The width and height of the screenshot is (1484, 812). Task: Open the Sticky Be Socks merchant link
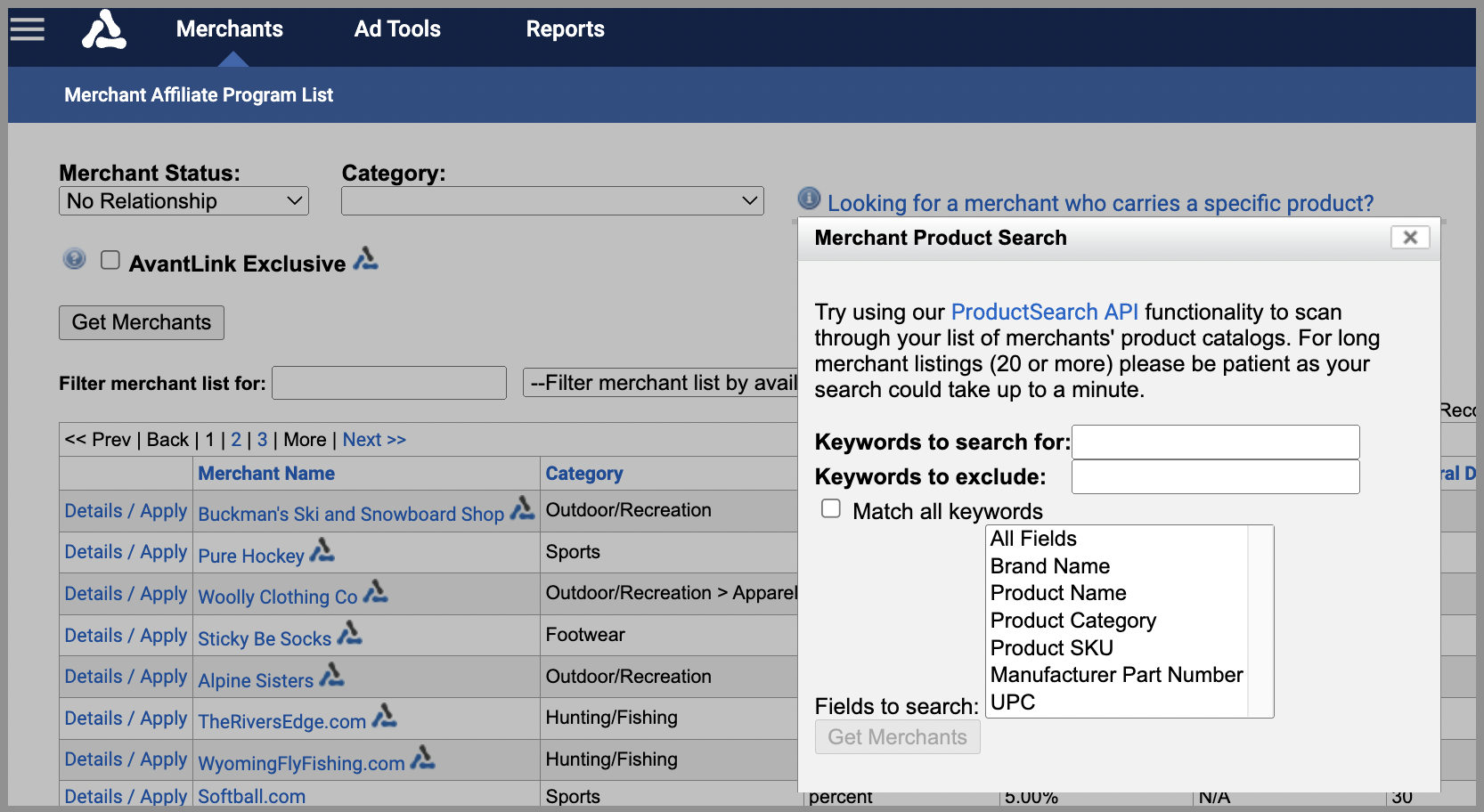(x=265, y=639)
